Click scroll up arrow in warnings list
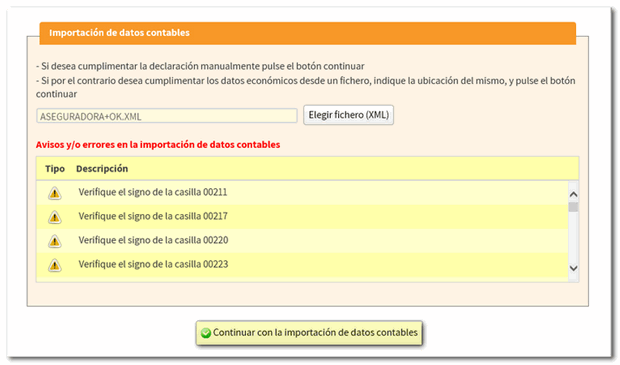Screen dimensions: 620x365 573,195
